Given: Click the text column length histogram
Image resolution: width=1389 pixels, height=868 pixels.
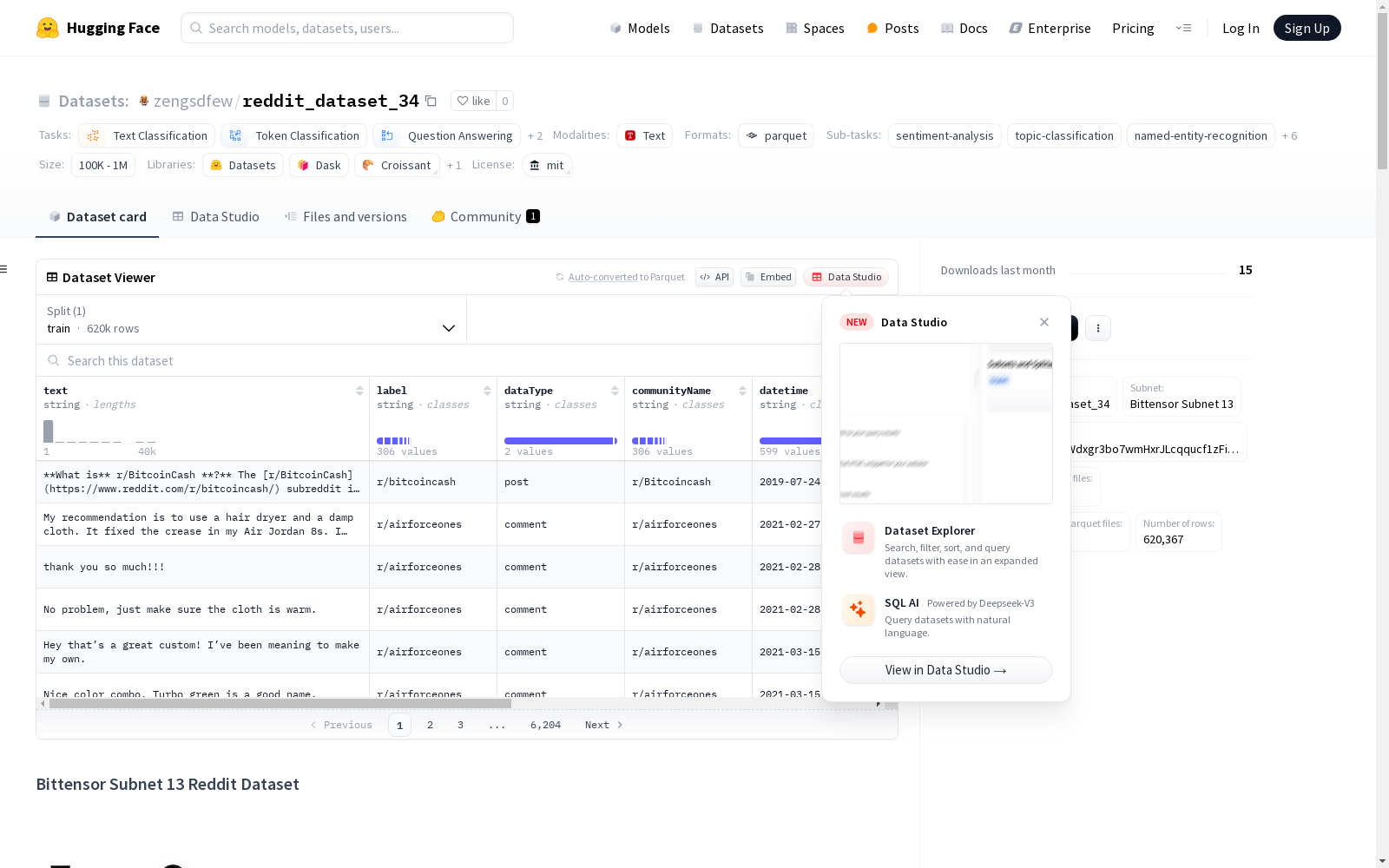Looking at the screenshot, I should click(x=100, y=431).
